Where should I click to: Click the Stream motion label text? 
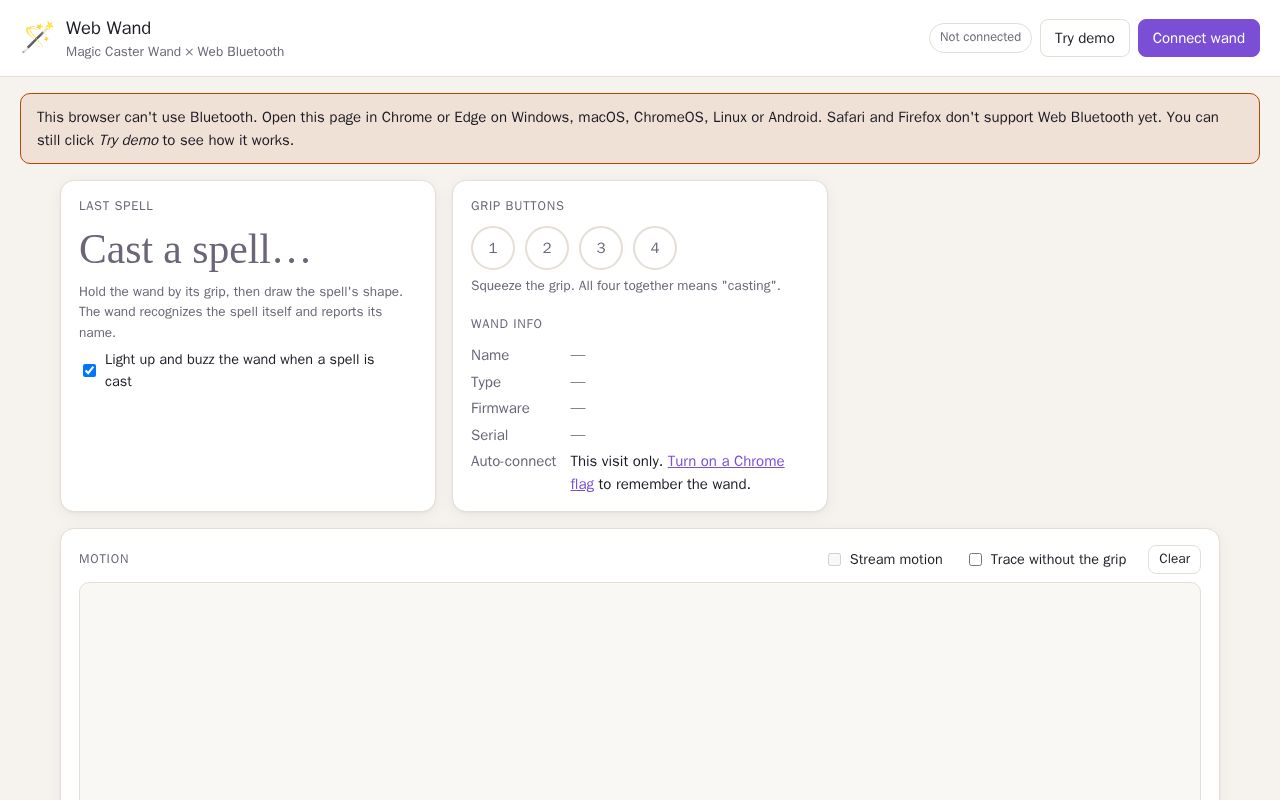(x=896, y=560)
